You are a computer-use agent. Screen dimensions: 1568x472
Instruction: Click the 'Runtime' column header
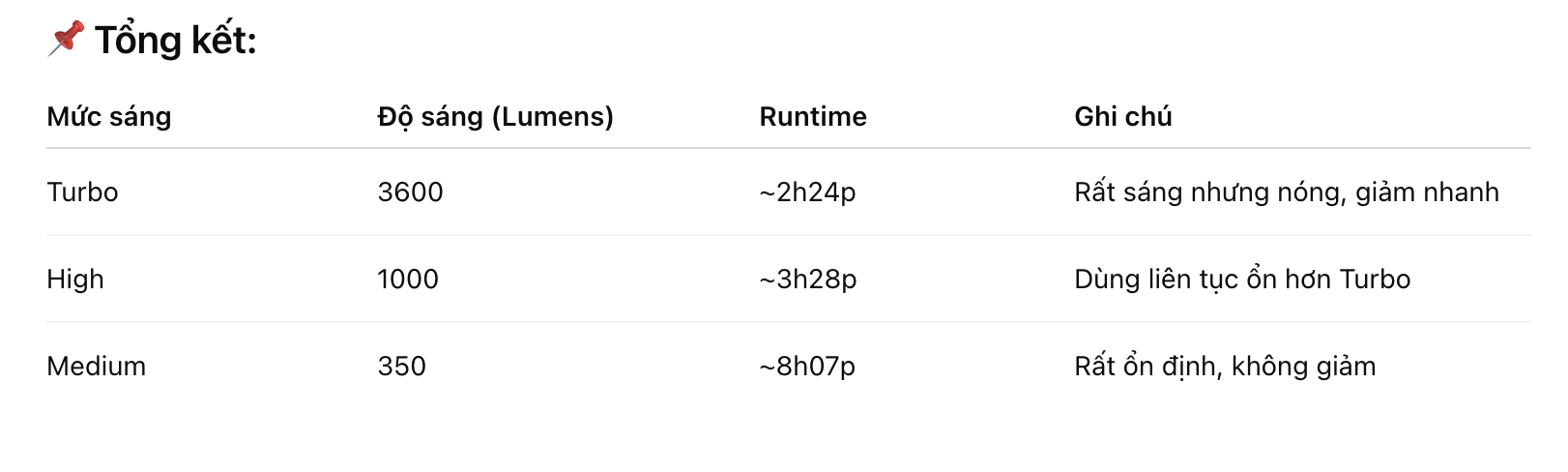[x=812, y=117]
